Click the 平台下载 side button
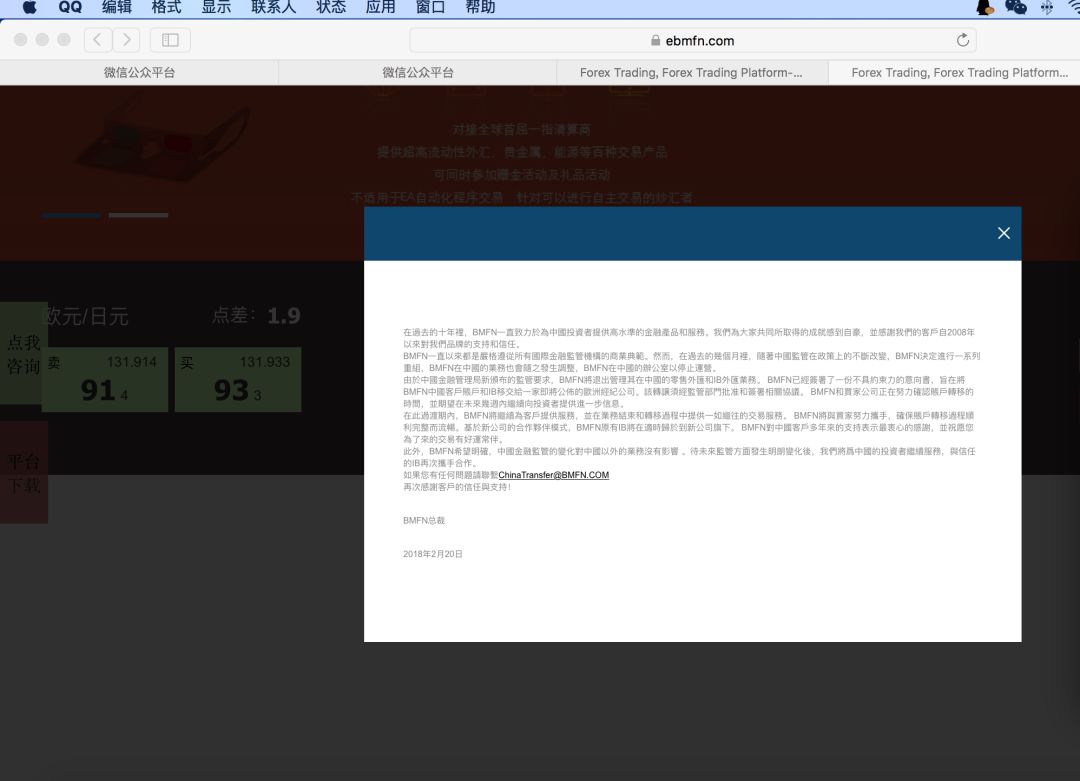Viewport: 1080px width, 781px height. click(23, 472)
